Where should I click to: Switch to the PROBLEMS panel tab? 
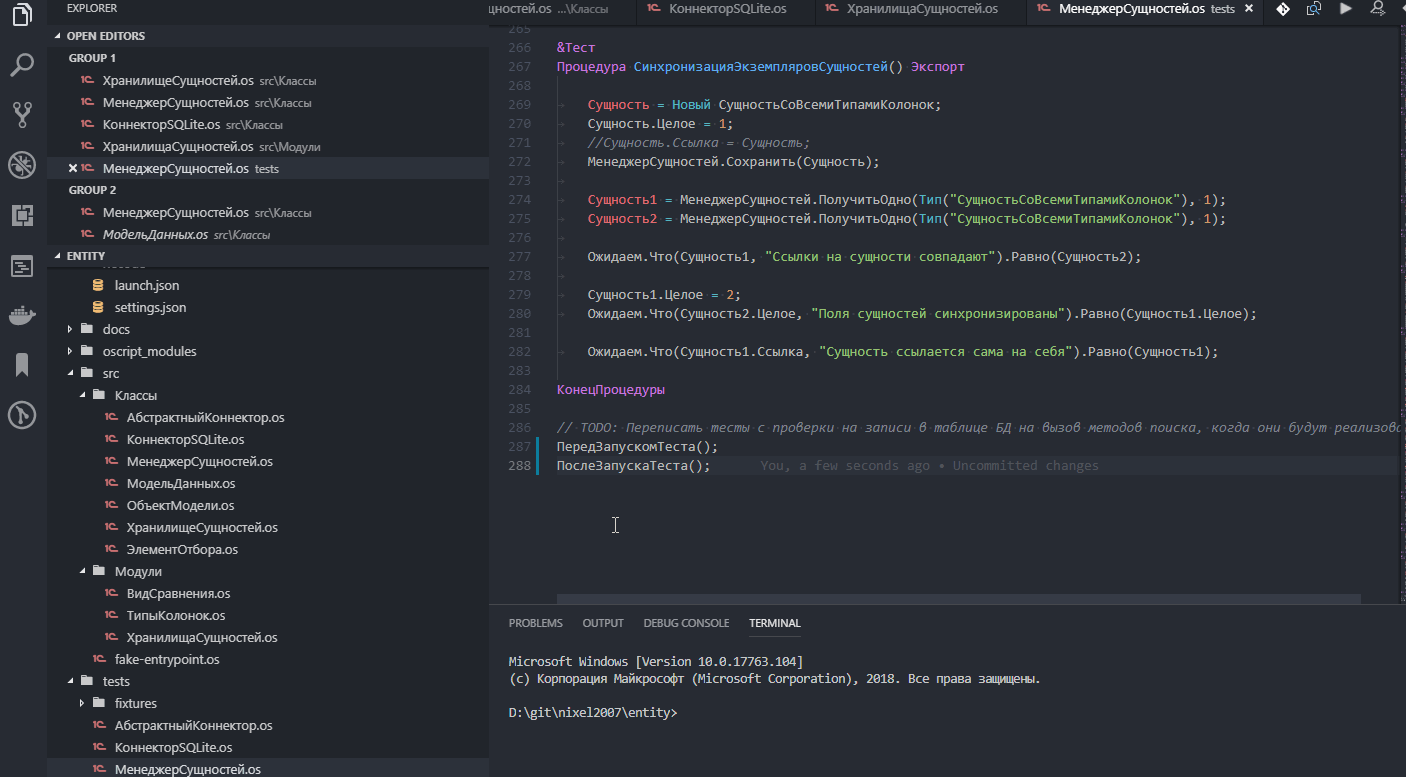[x=535, y=622]
